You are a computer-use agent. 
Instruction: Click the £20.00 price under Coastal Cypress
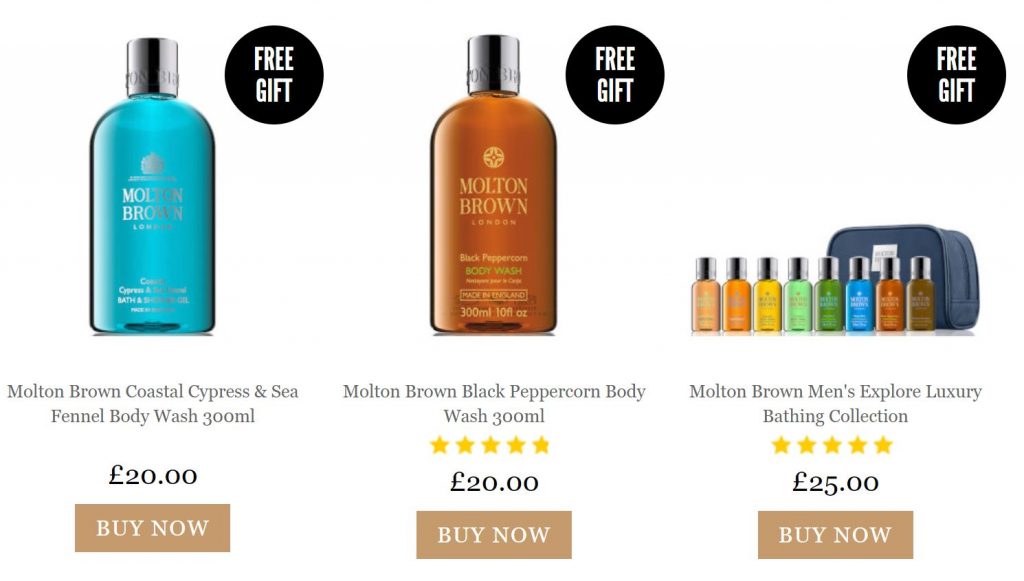click(152, 475)
